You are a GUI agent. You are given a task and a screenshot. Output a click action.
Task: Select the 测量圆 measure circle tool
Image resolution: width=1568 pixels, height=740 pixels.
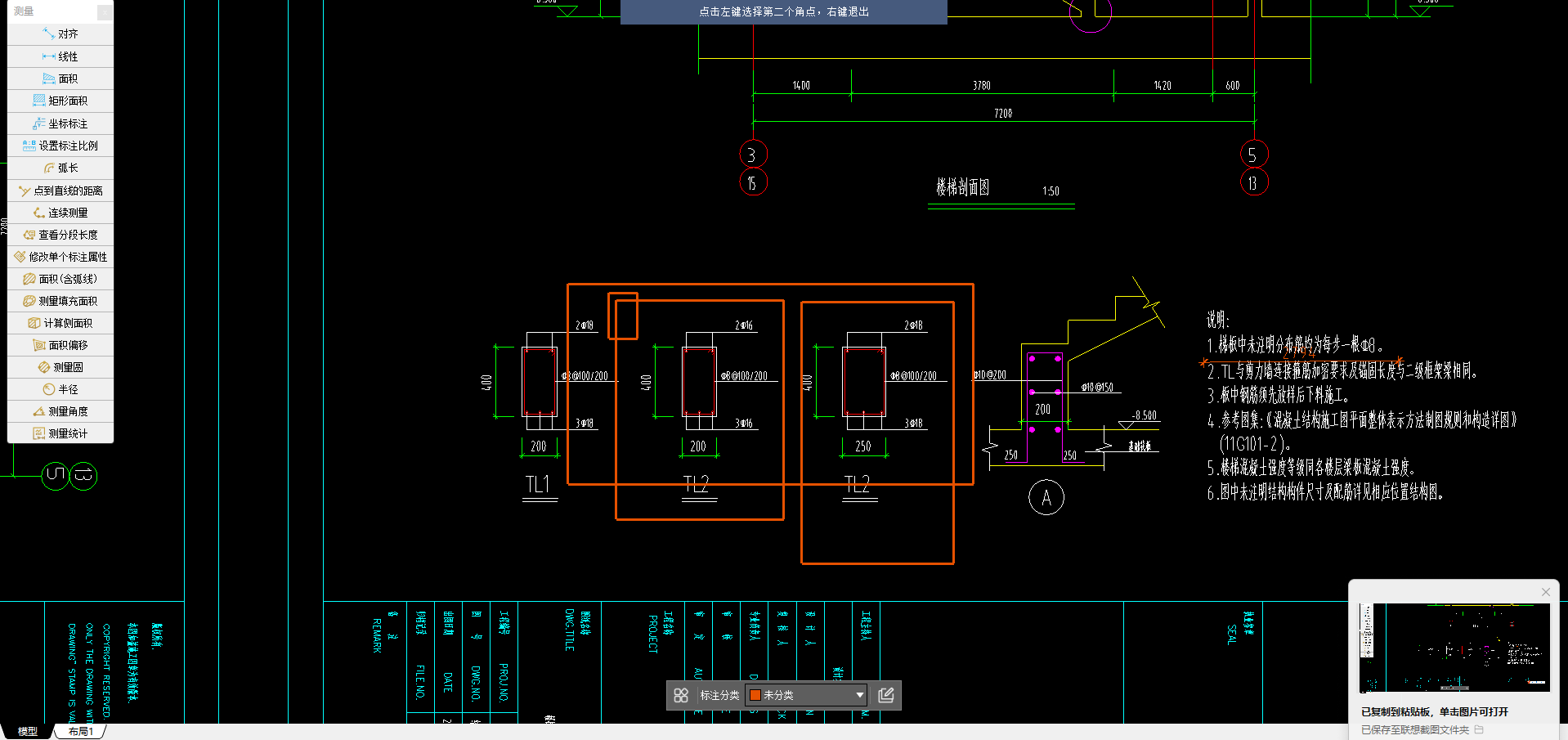[60, 367]
